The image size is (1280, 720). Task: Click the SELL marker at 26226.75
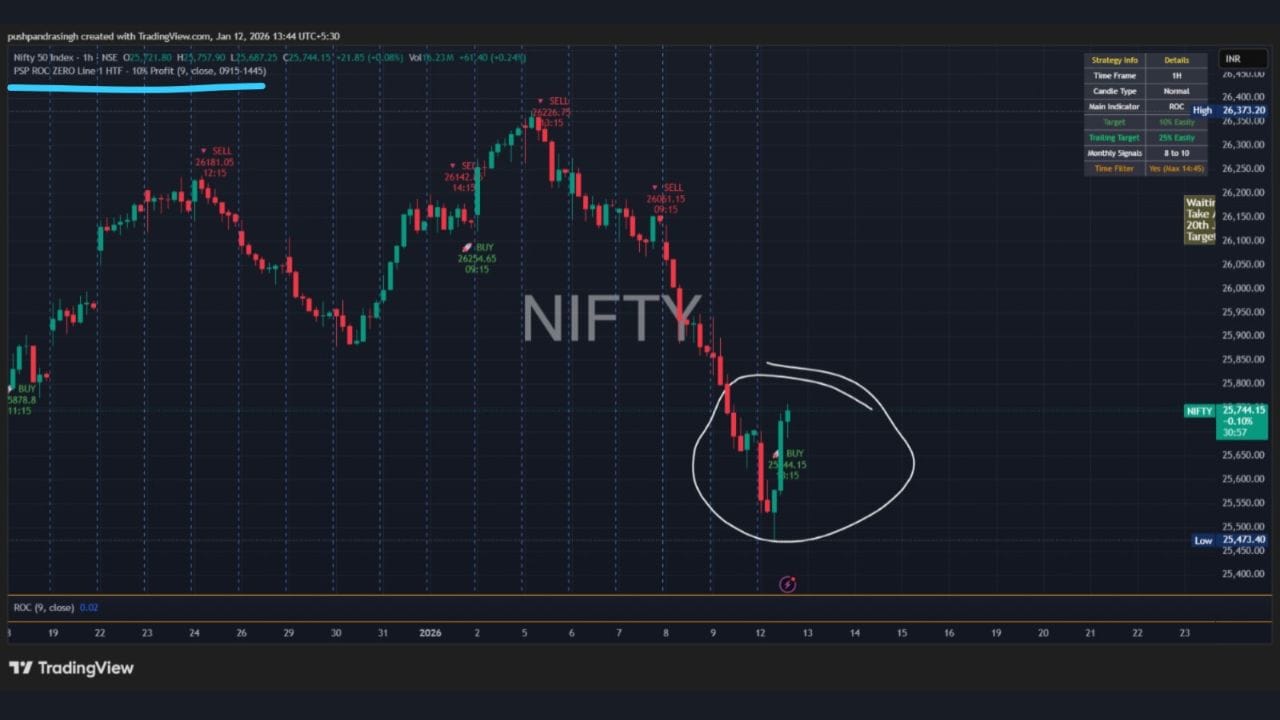[x=552, y=112]
